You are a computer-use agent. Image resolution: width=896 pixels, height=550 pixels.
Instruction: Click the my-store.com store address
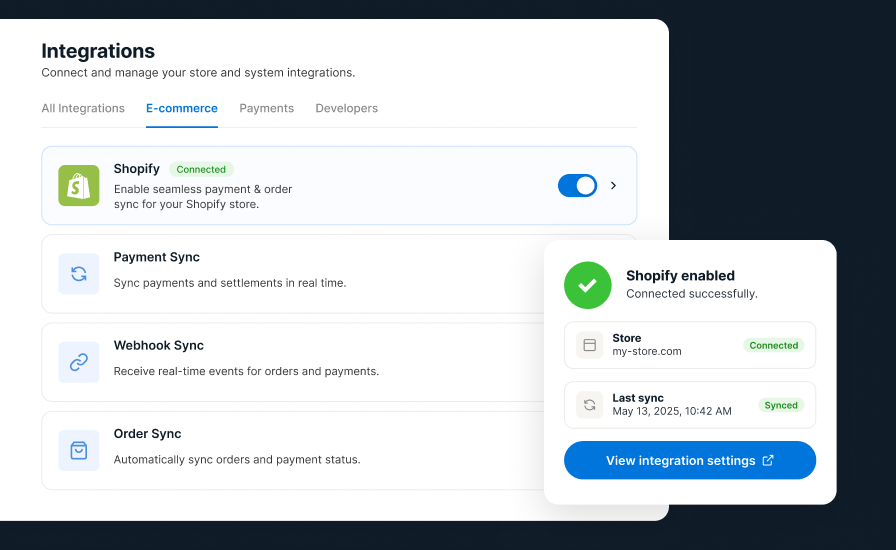coord(647,352)
